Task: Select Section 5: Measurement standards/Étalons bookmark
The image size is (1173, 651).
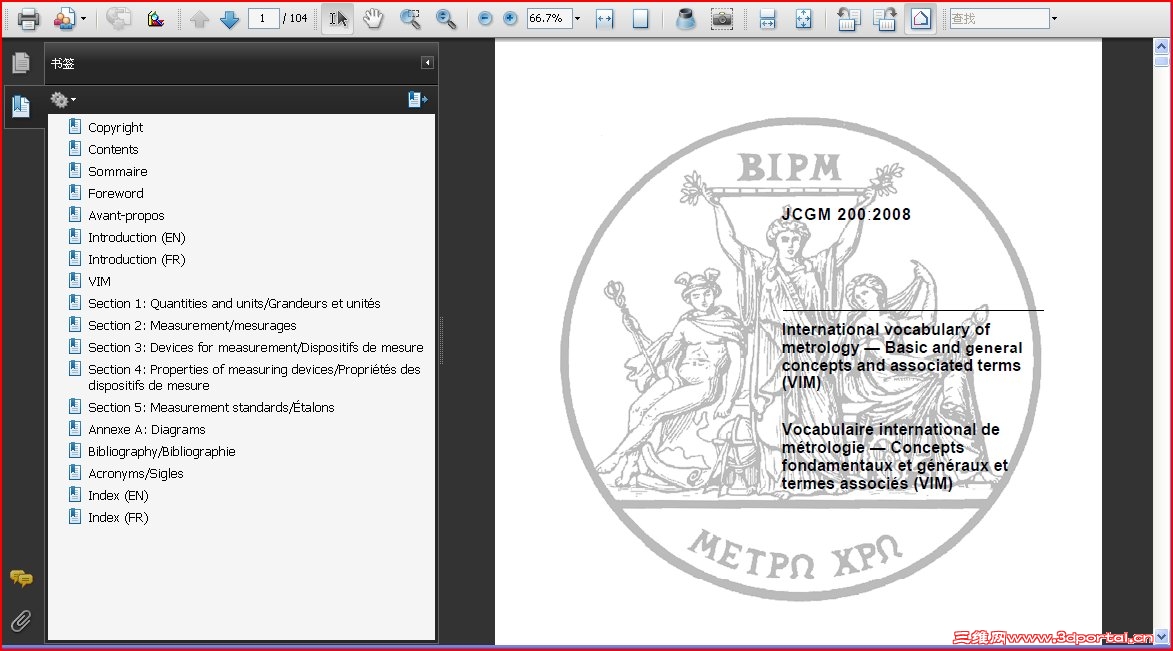Action: point(211,407)
